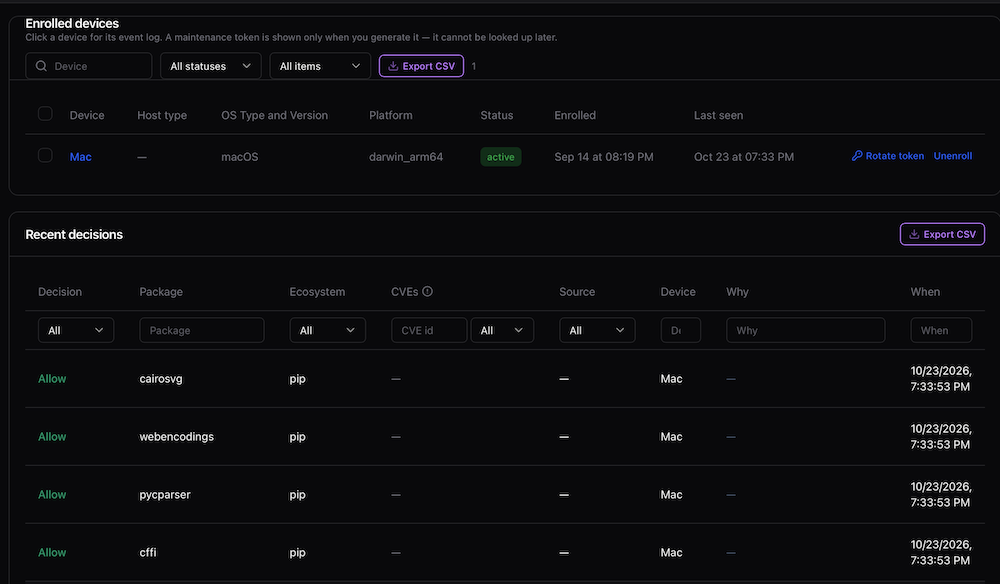The image size is (1000, 584).
Task: Open the Ecosystem filter dropdown
Action: pyautogui.click(x=327, y=330)
